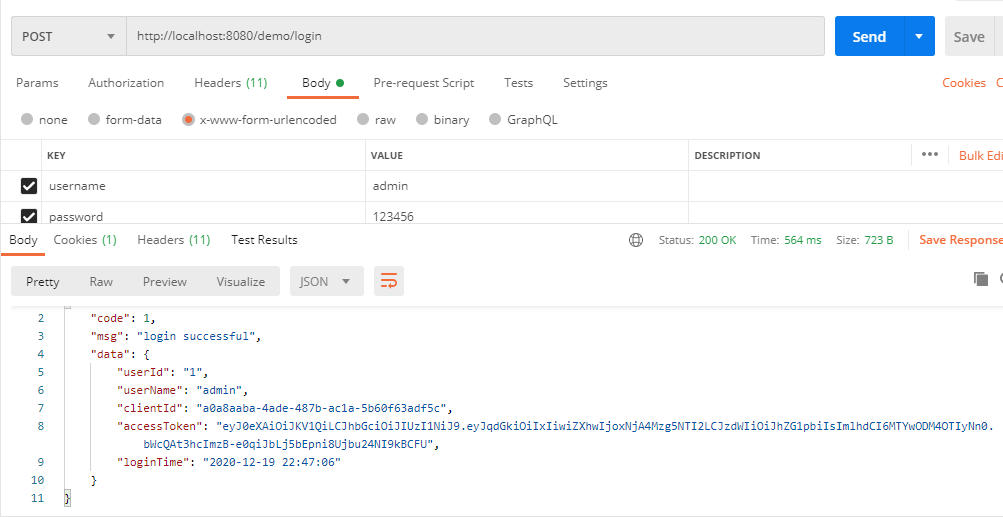Open the response Headers (11) tab
This screenshot has height=517, width=1003.
tap(174, 240)
